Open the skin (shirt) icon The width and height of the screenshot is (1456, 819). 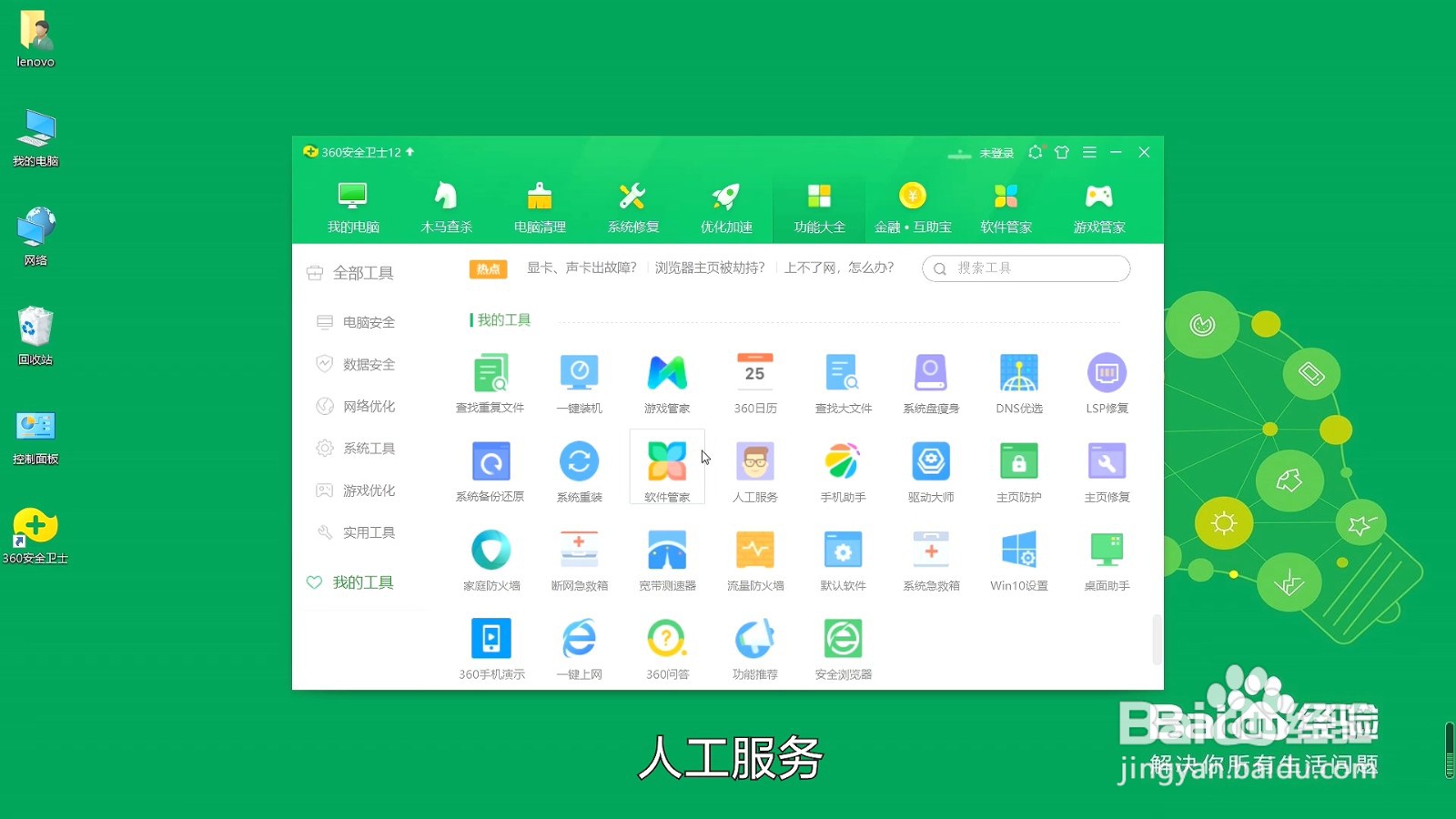point(1062,152)
